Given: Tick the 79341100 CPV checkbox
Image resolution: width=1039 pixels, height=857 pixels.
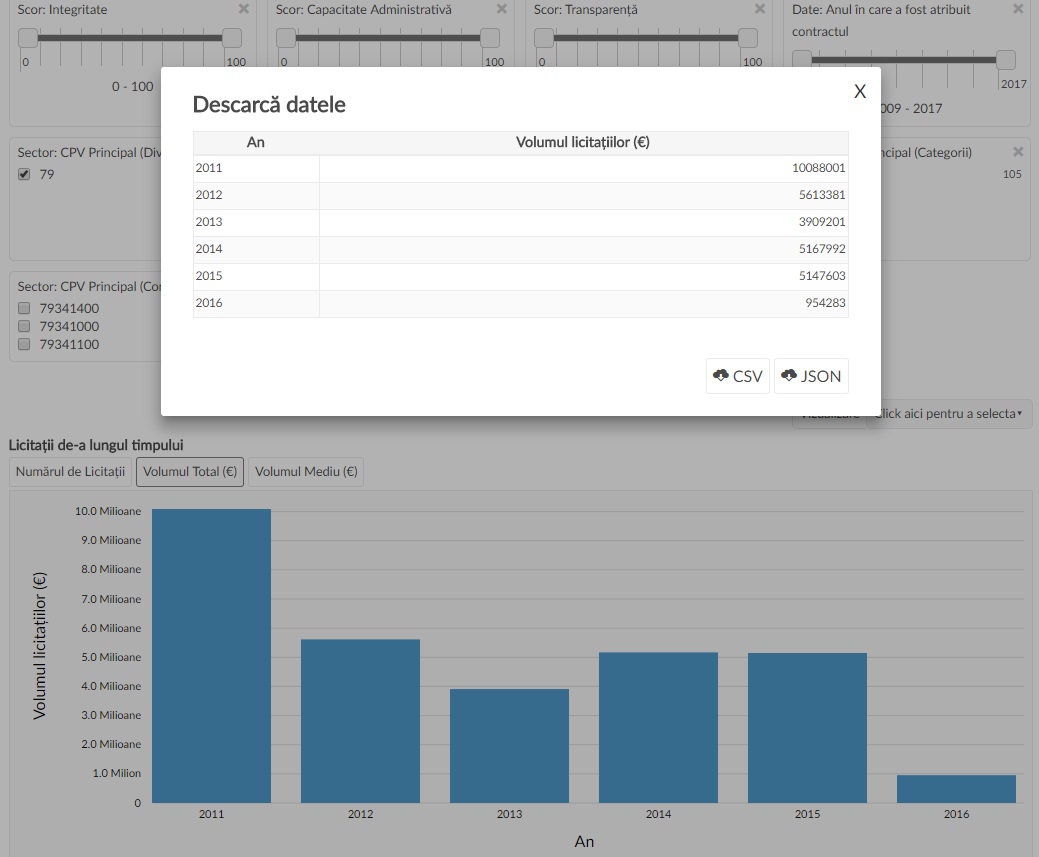Looking at the screenshot, I should click(x=25, y=344).
